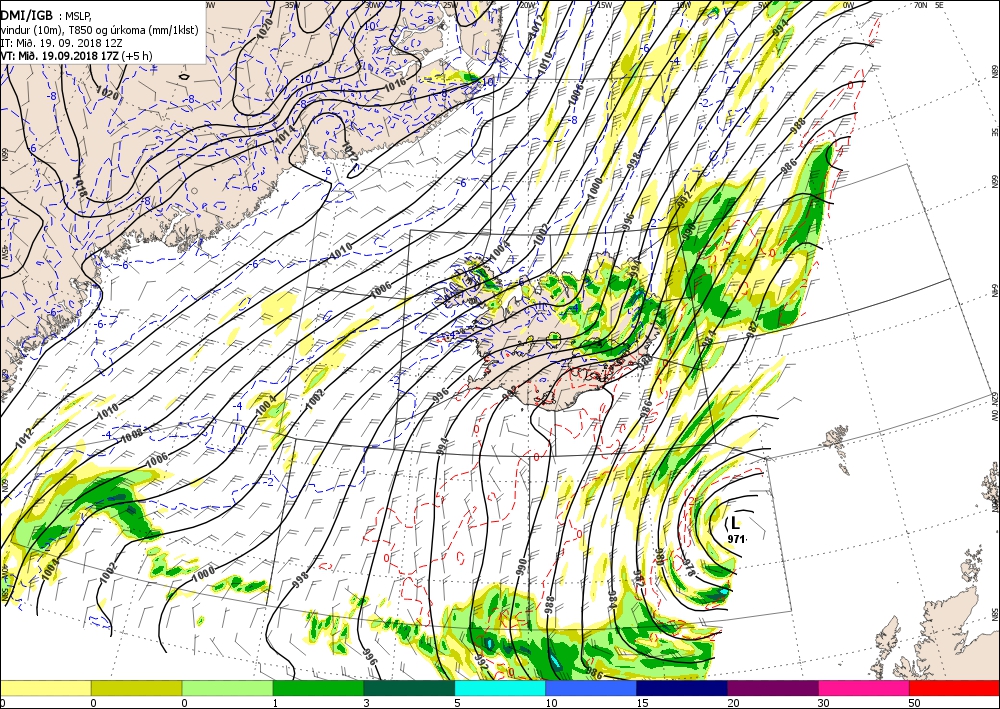Click legend value '1' under color bar
The height and width of the screenshot is (709, 1000).
click(x=276, y=703)
